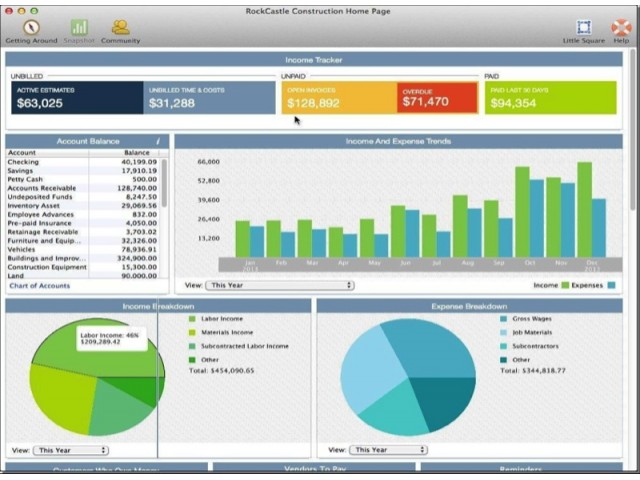
Task: Open the Income Breakdown This Year dropdown
Action: point(71,450)
